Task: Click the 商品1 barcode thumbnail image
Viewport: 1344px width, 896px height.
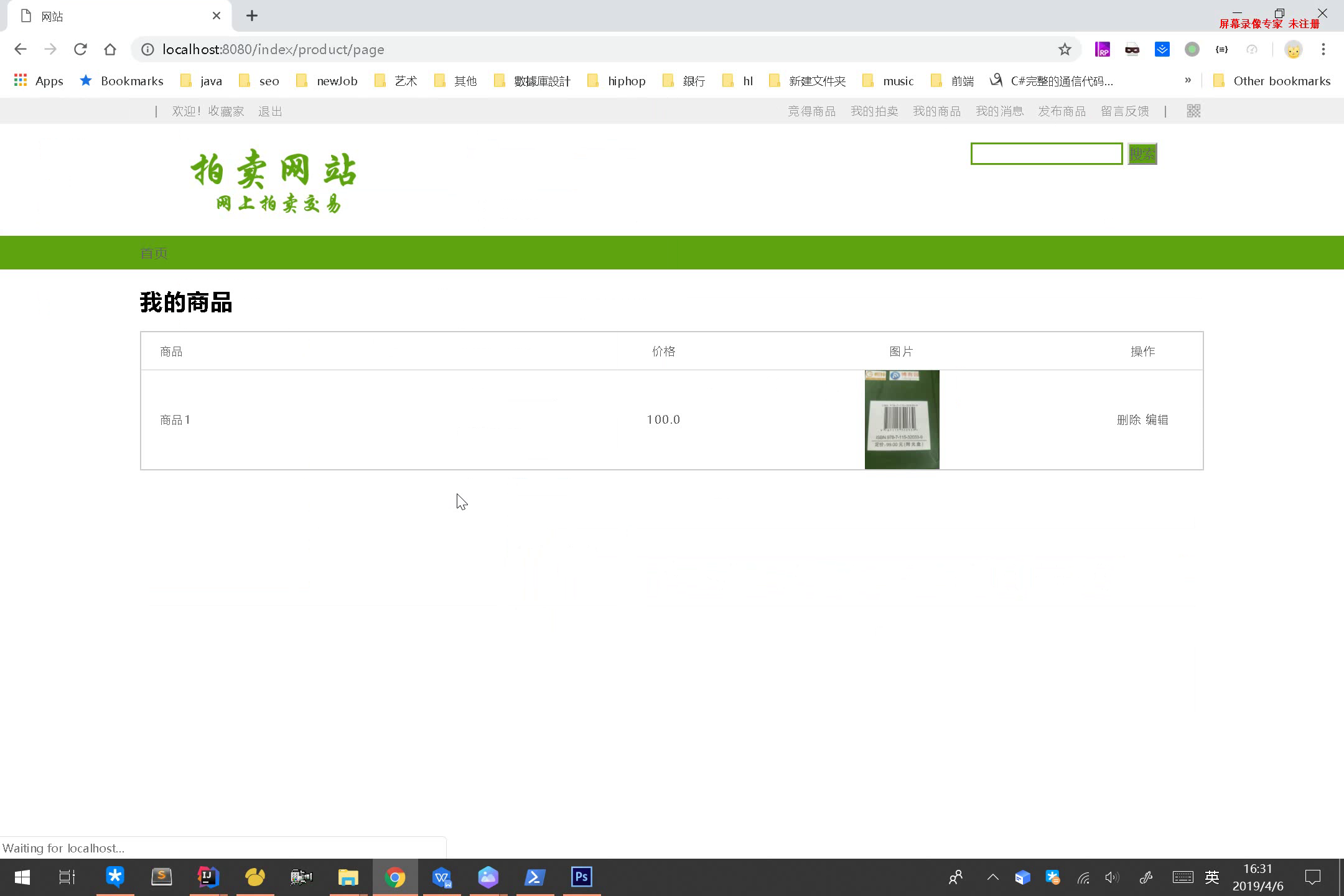Action: pos(902,419)
